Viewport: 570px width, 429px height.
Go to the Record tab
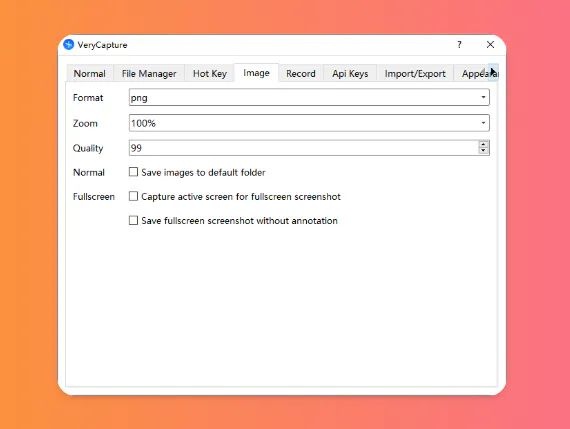(301, 73)
